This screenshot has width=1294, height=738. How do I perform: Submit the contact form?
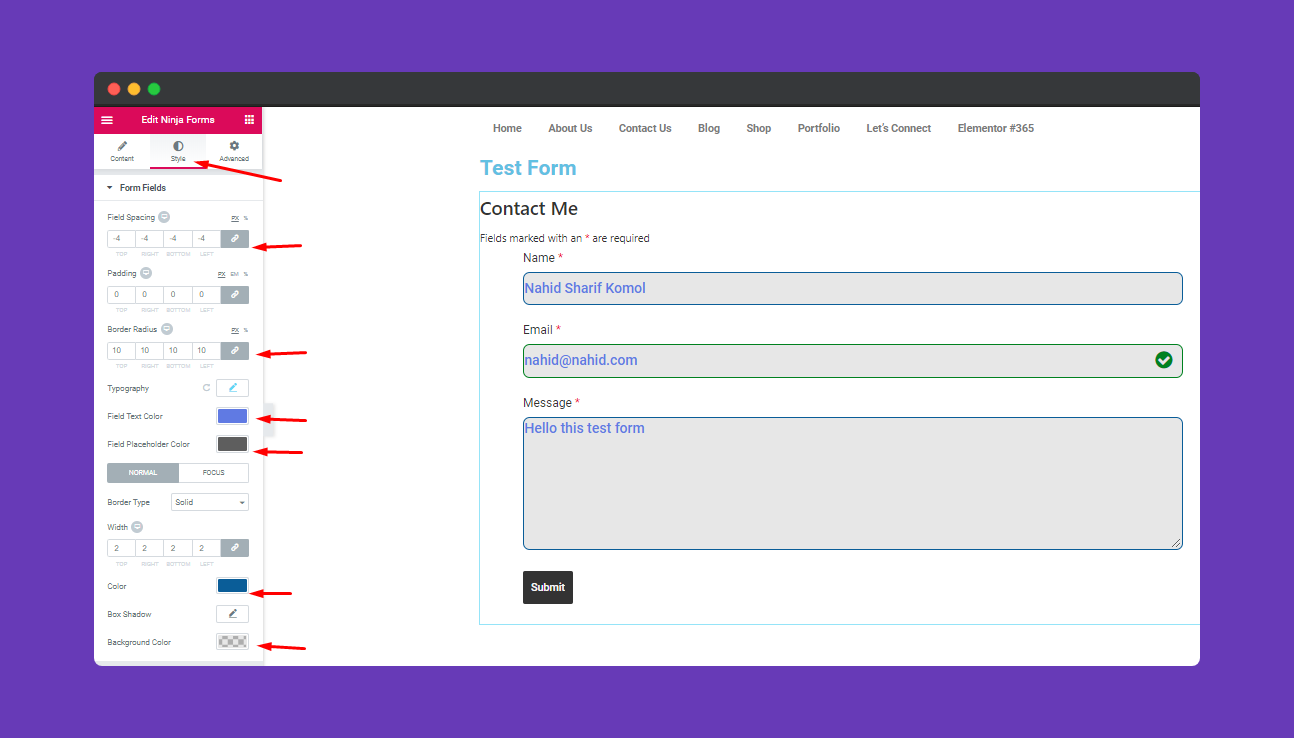pyautogui.click(x=548, y=587)
